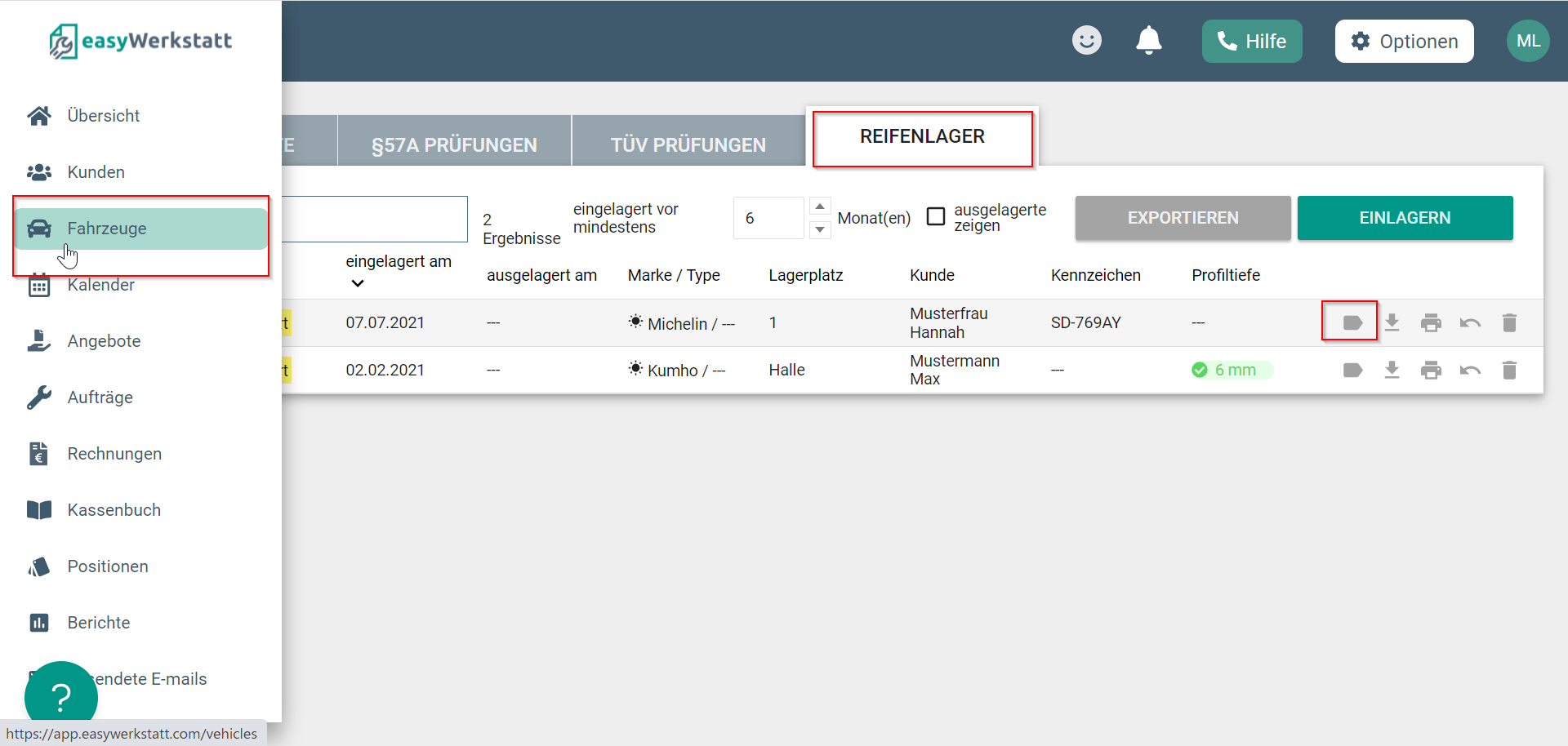Toggle the 'ausgelagerte zeigen' checkbox

pyautogui.click(x=936, y=217)
